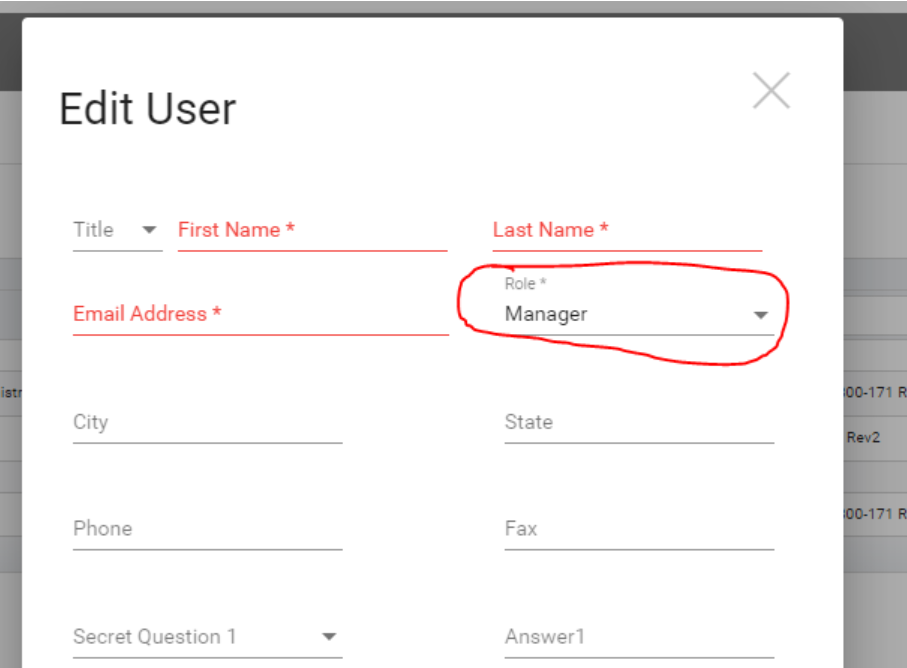Open the Title dropdown
The image size is (907, 668).
click(x=115, y=230)
